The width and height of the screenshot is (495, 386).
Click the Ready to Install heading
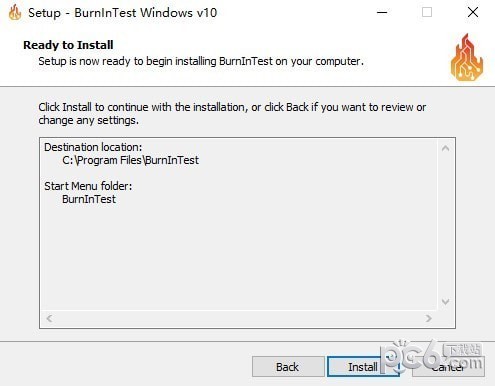[x=68, y=45]
